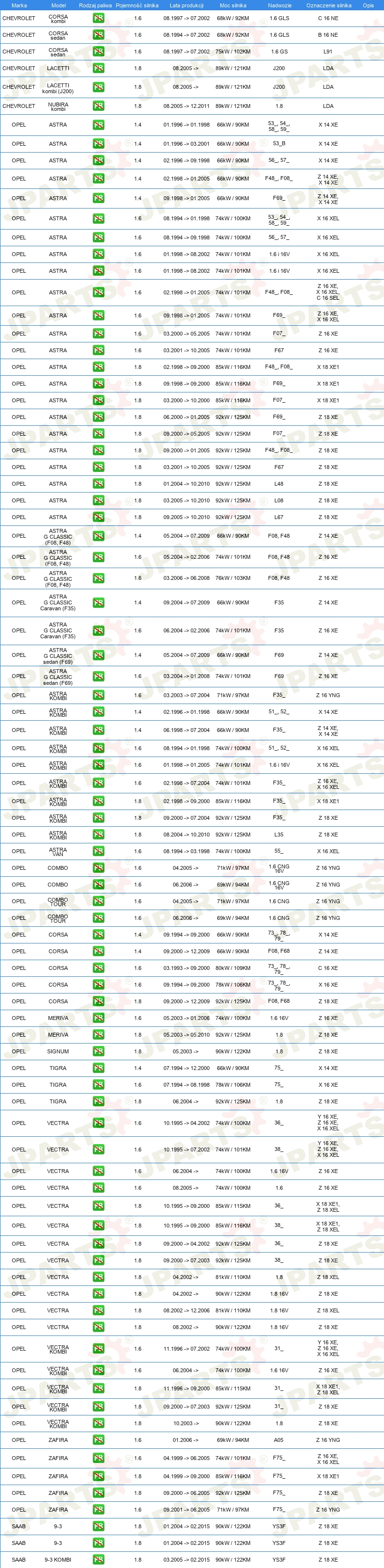Select power cell 75kW / 102KM

point(233,52)
